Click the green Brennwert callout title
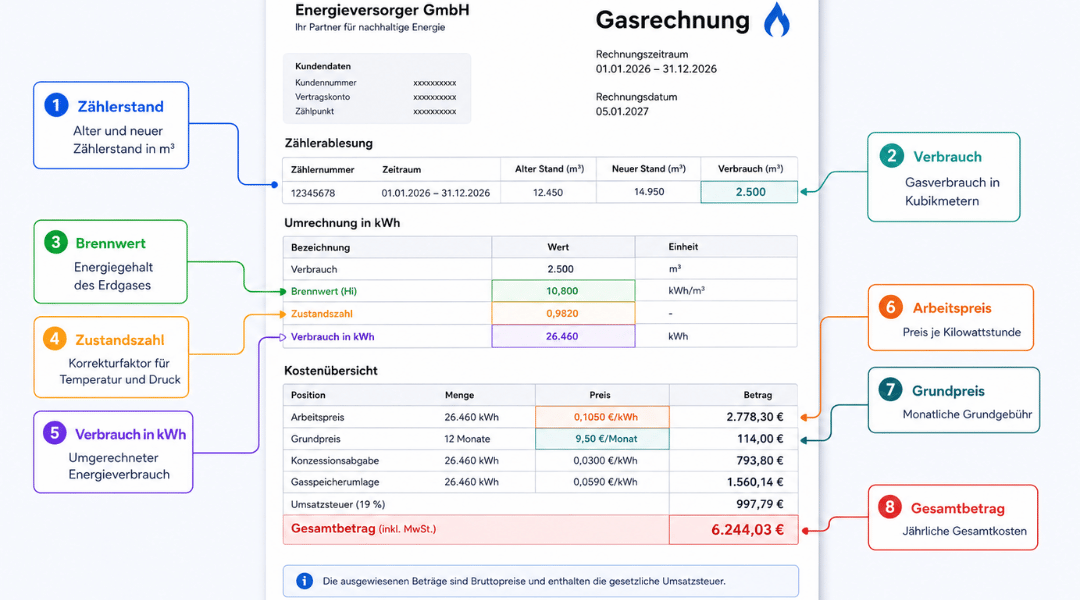This screenshot has width=1080, height=600. (110, 243)
